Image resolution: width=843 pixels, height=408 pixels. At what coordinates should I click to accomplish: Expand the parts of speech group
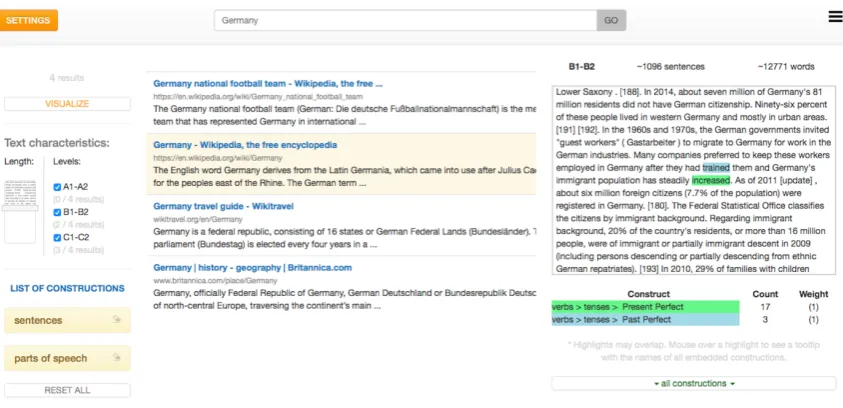[x=67, y=358]
